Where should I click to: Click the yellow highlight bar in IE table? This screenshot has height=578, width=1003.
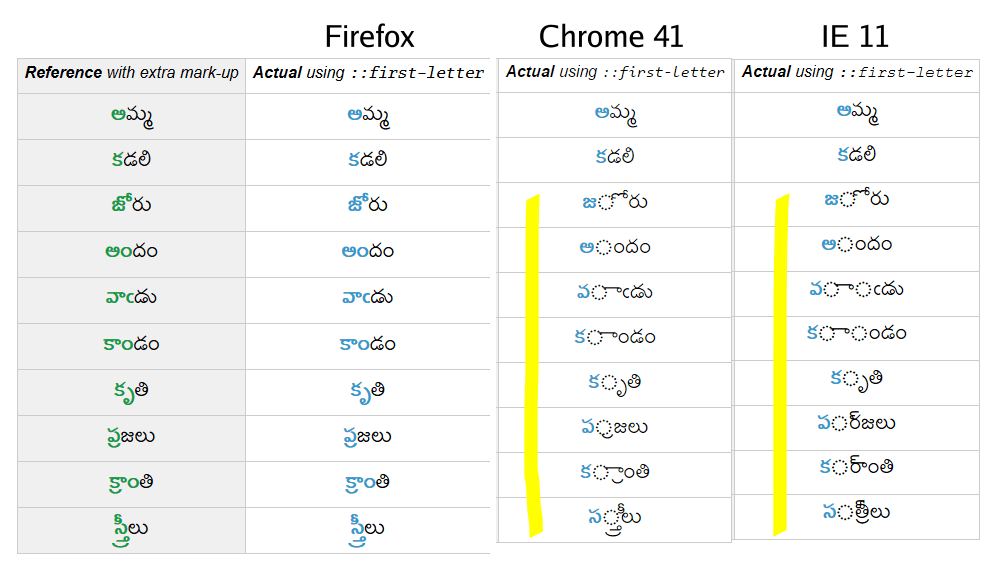pyautogui.click(x=780, y=364)
